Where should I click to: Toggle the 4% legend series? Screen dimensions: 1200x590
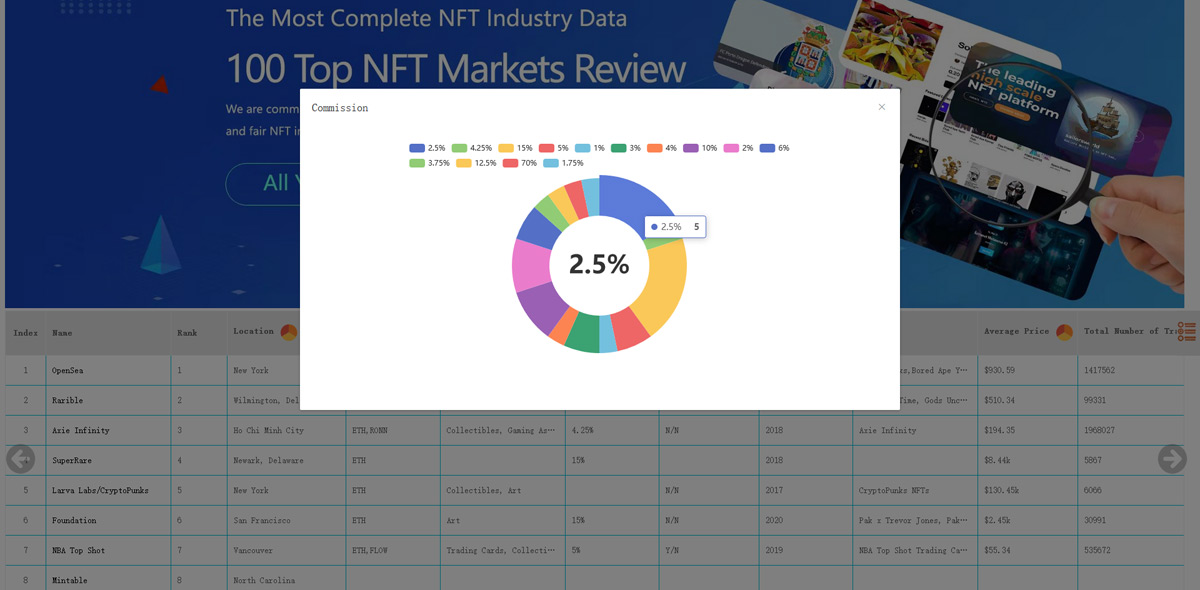coord(662,148)
